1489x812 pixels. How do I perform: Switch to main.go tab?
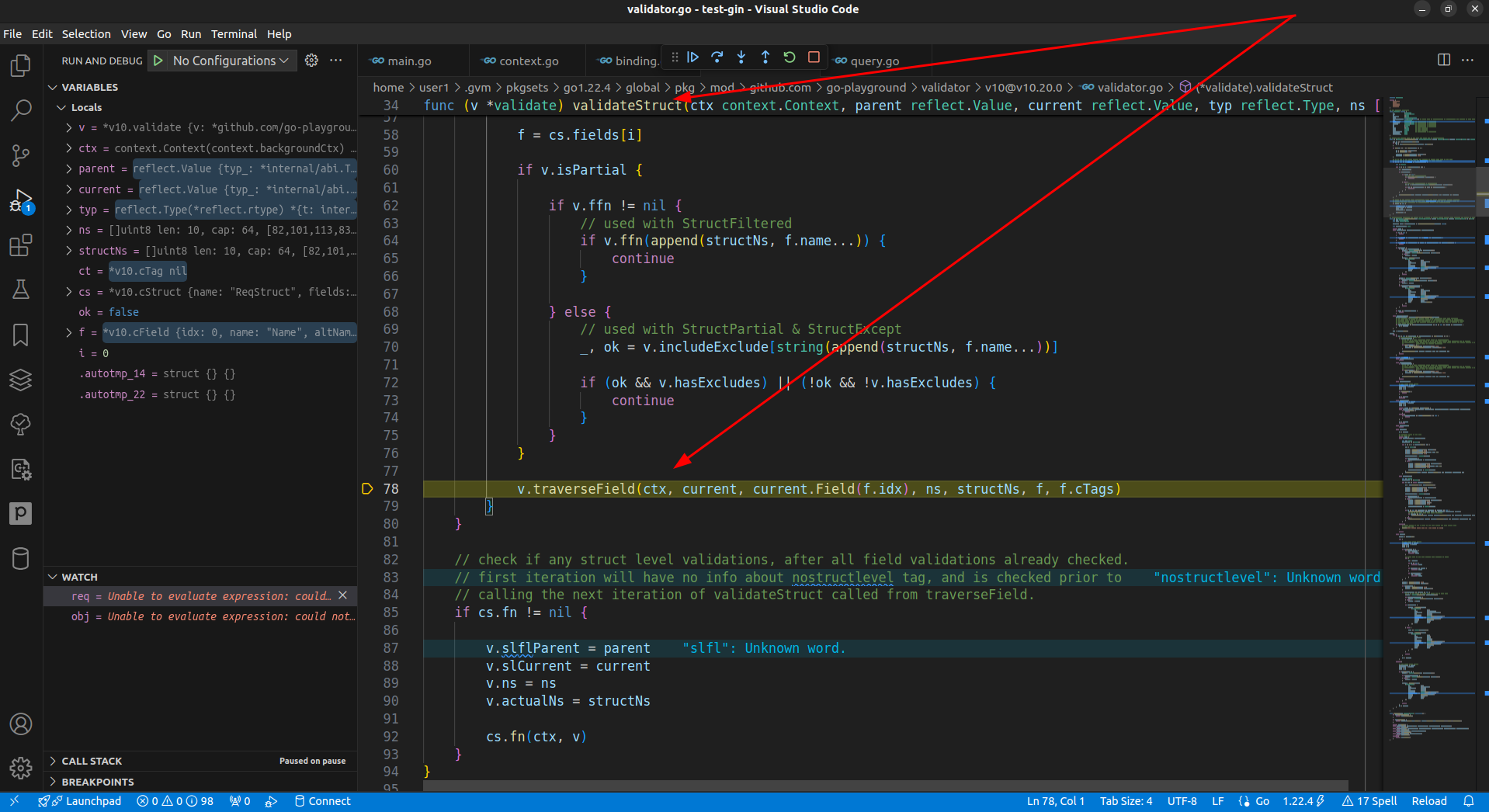tap(409, 61)
